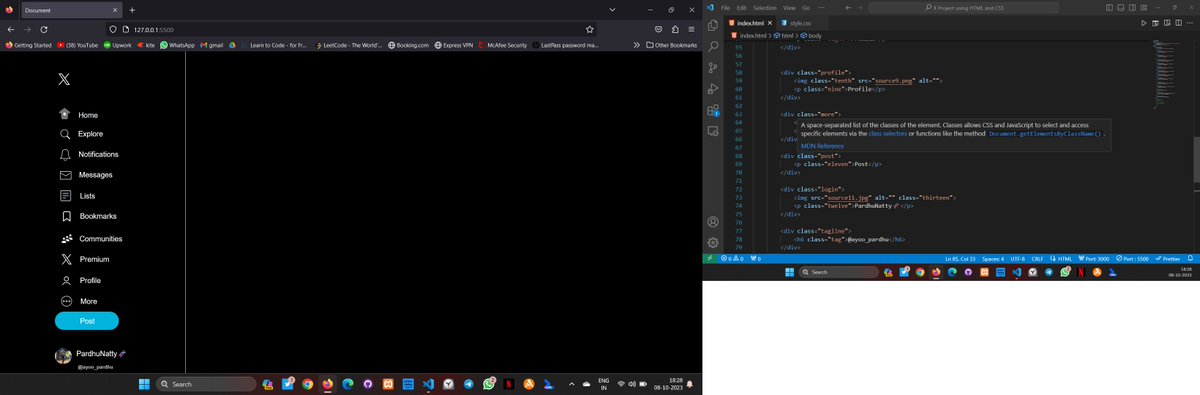
Task: Show hidden tray icons arrow on left taskbar
Action: (573, 384)
